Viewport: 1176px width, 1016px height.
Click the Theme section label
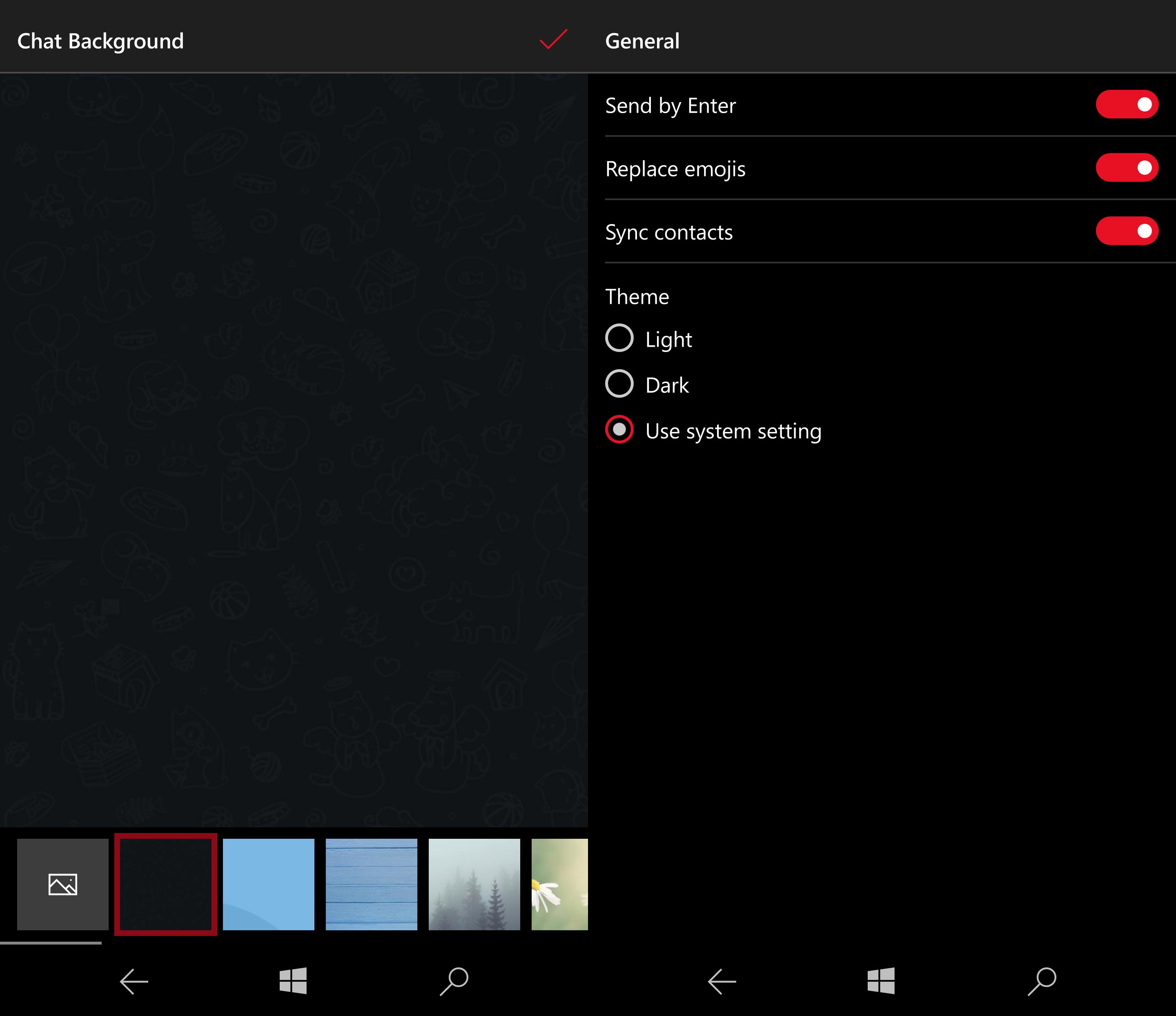(637, 297)
